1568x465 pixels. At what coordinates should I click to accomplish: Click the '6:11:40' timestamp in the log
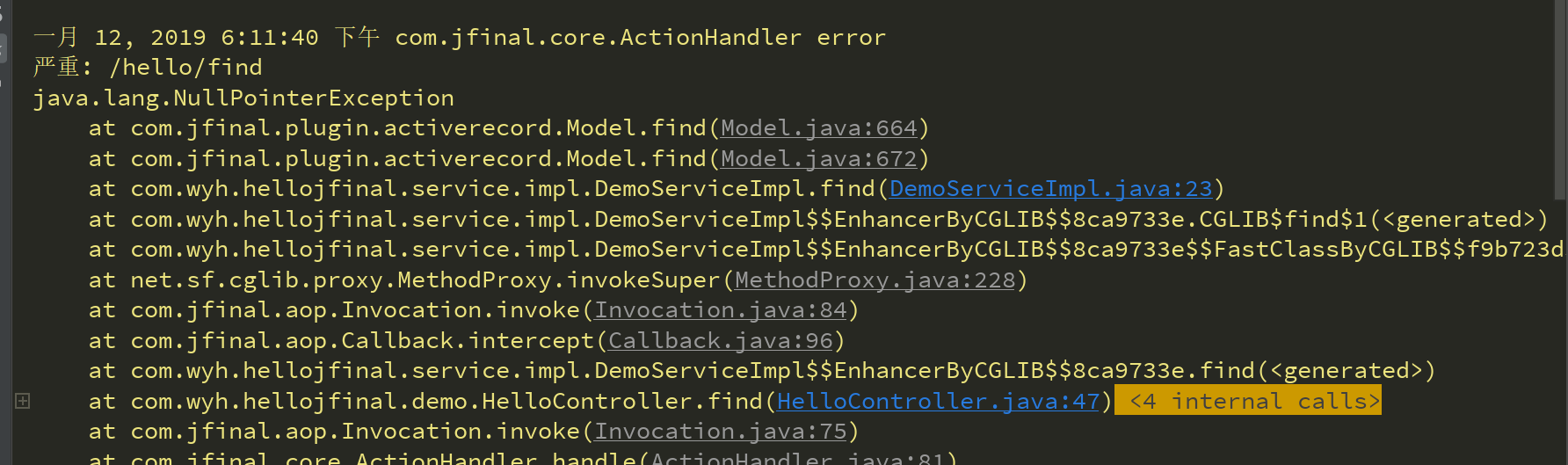coord(269,38)
